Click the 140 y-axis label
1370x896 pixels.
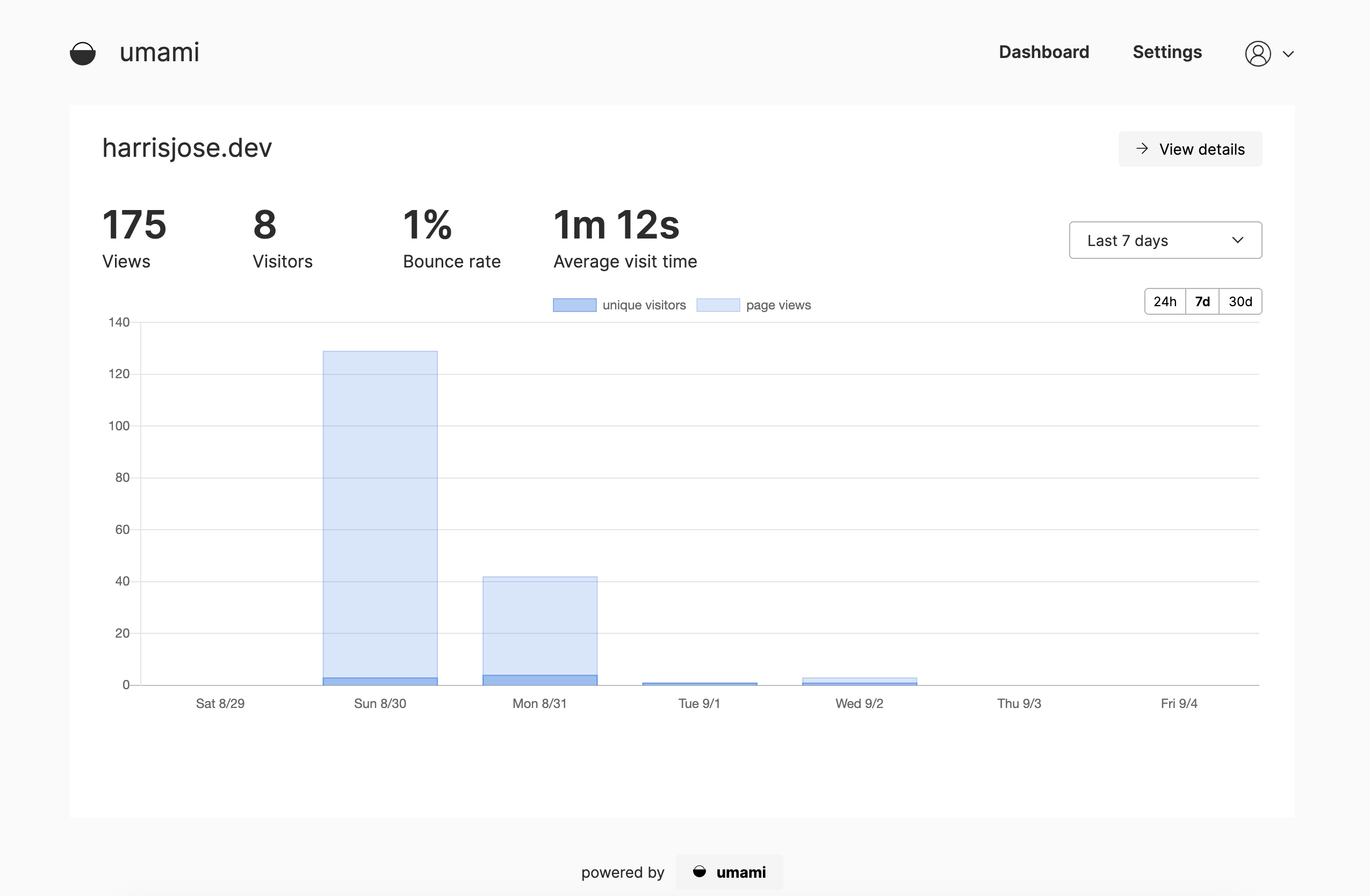coord(119,322)
